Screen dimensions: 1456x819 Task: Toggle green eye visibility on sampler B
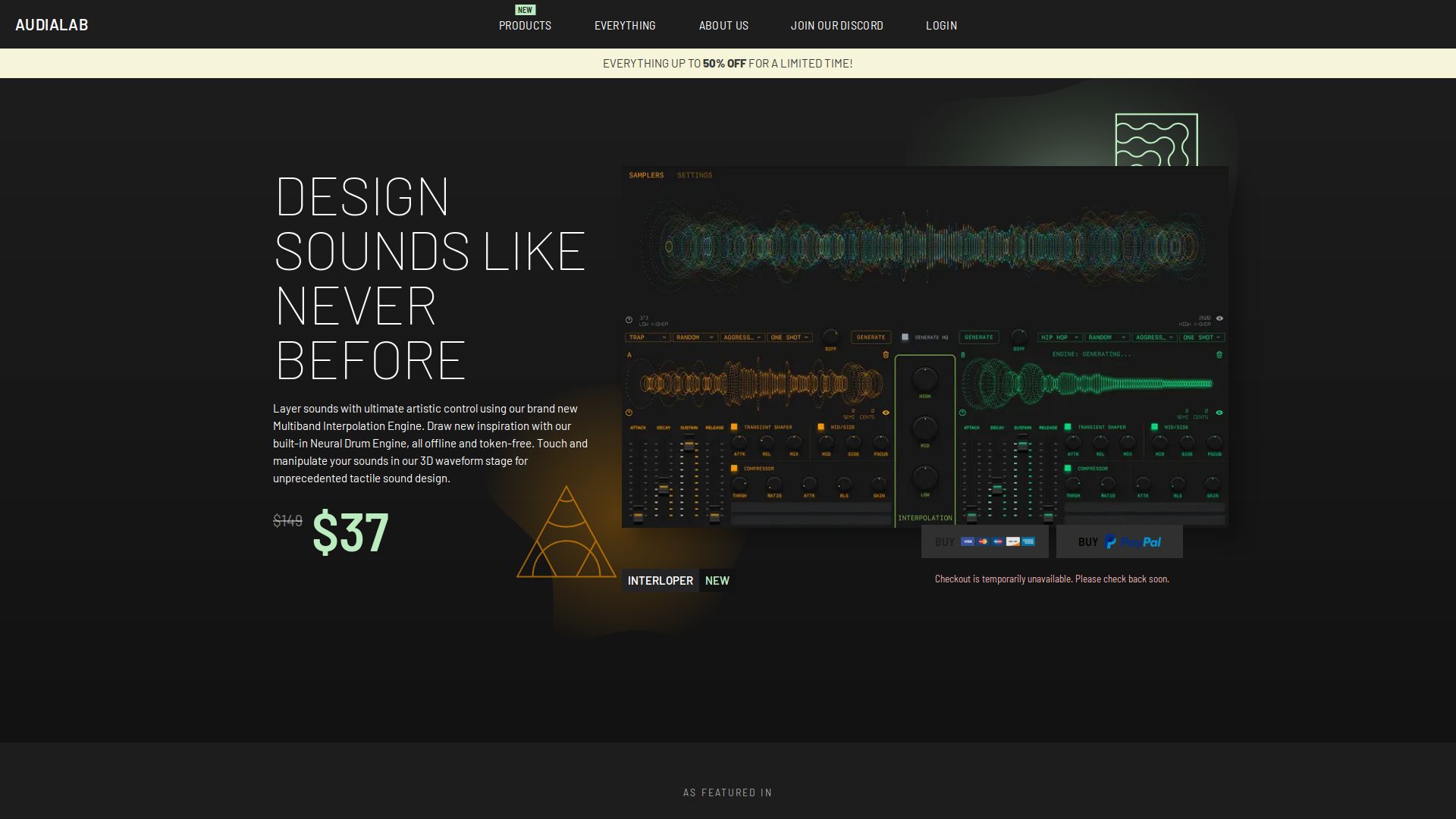(1219, 413)
